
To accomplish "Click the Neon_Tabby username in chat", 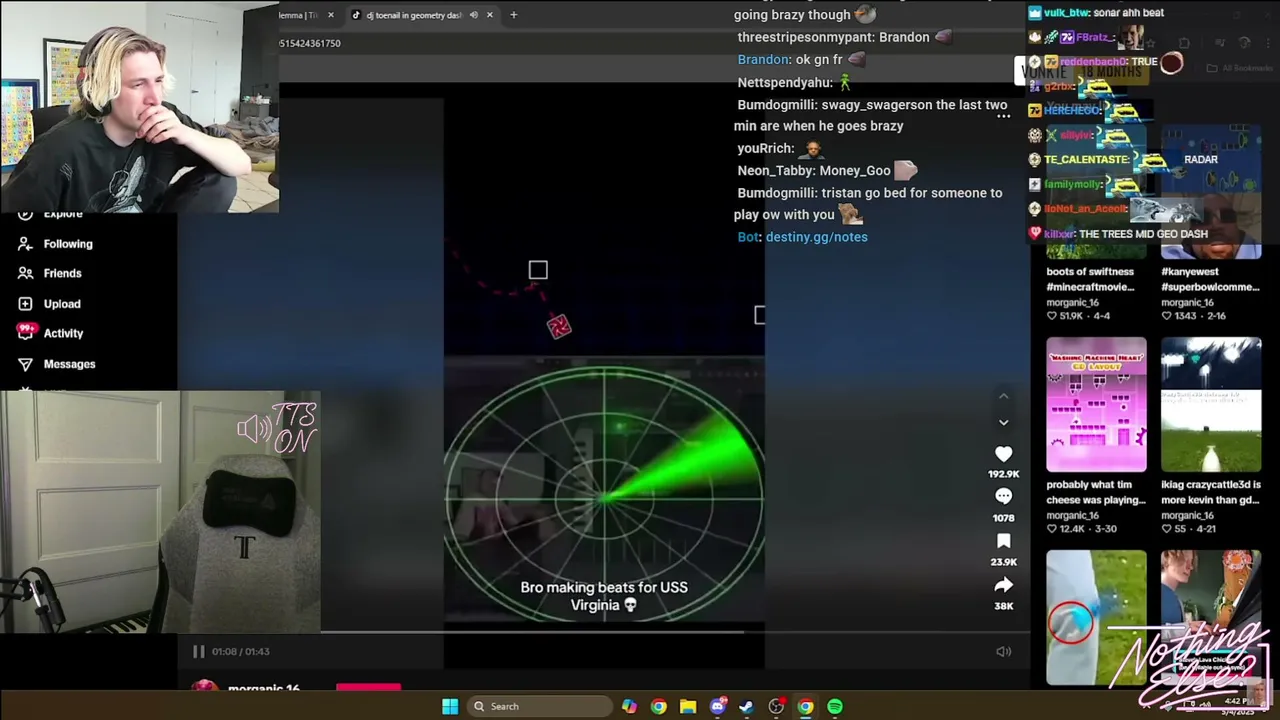I will click(775, 171).
